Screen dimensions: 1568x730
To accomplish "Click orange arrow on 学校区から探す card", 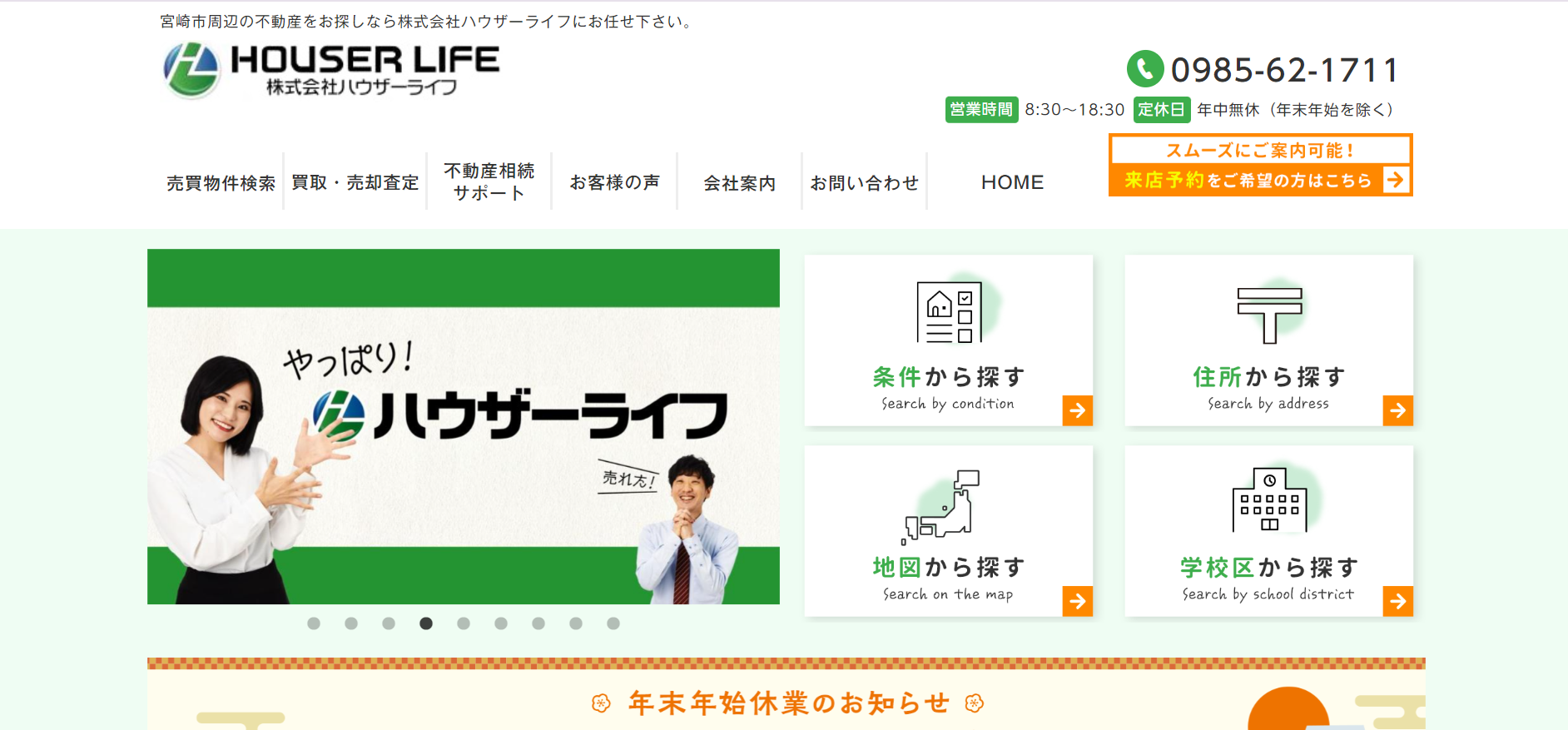I will [x=1398, y=601].
